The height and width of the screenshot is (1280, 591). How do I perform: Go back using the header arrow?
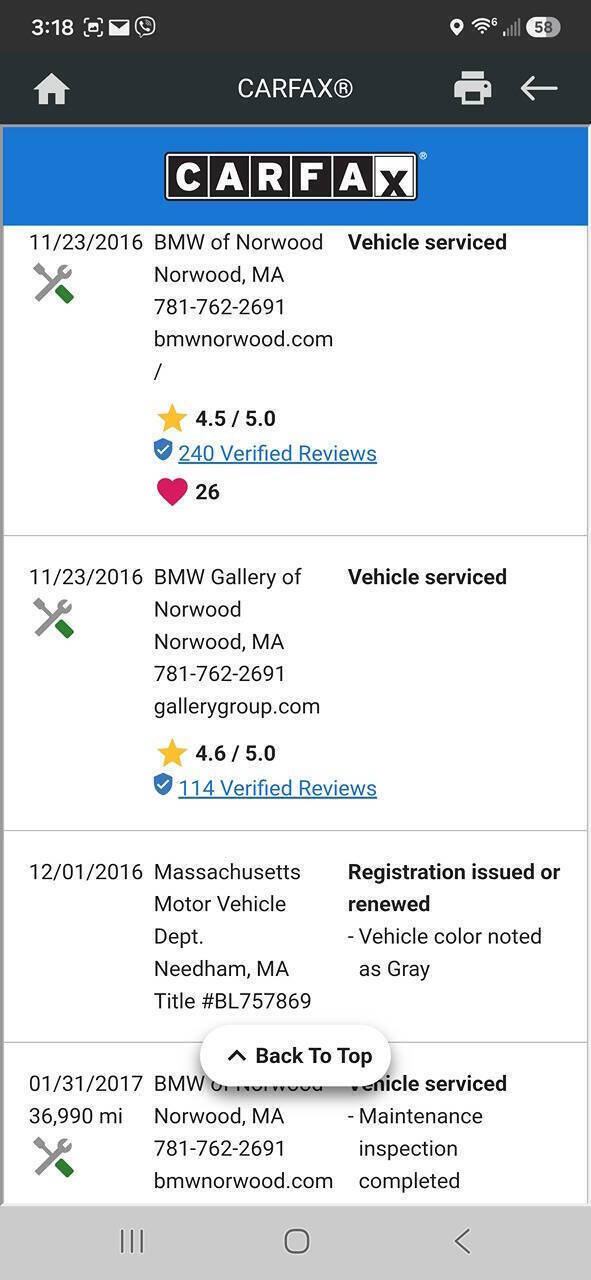pos(538,88)
